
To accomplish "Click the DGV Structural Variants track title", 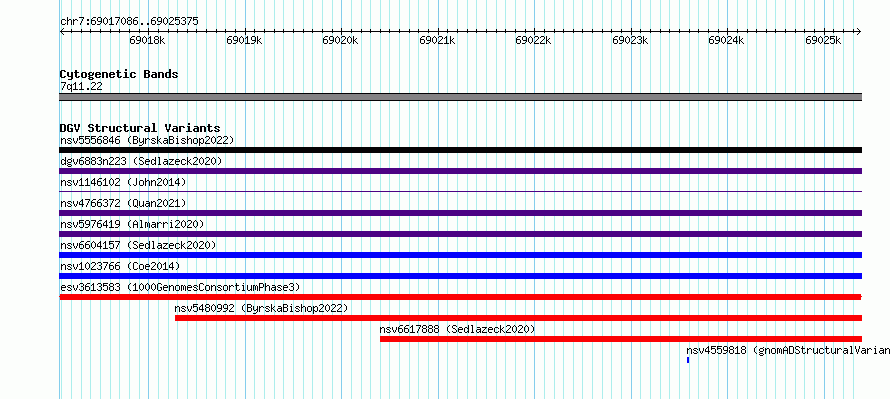I will (140, 128).
